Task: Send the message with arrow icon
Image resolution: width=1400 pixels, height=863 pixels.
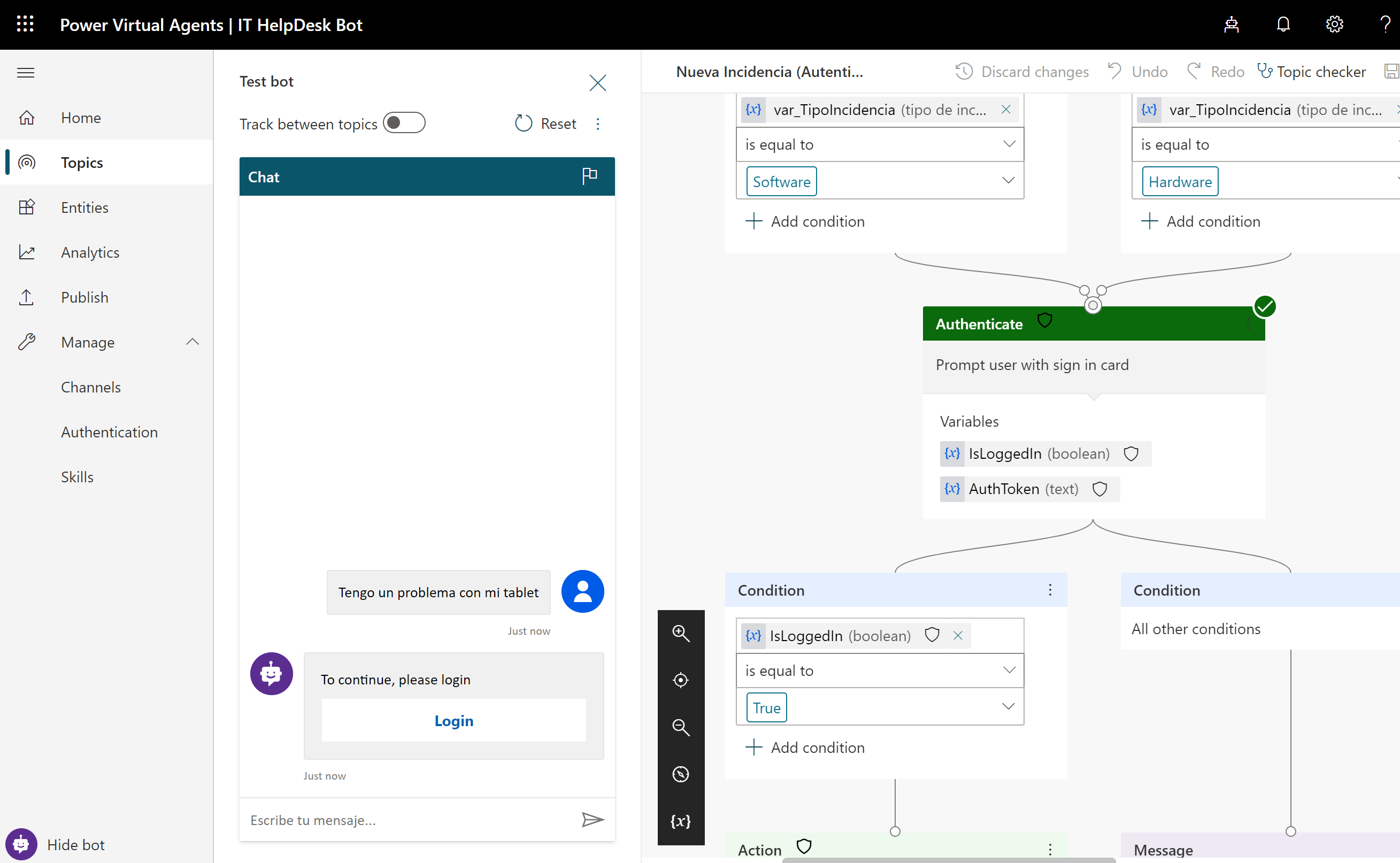Action: coord(593,820)
